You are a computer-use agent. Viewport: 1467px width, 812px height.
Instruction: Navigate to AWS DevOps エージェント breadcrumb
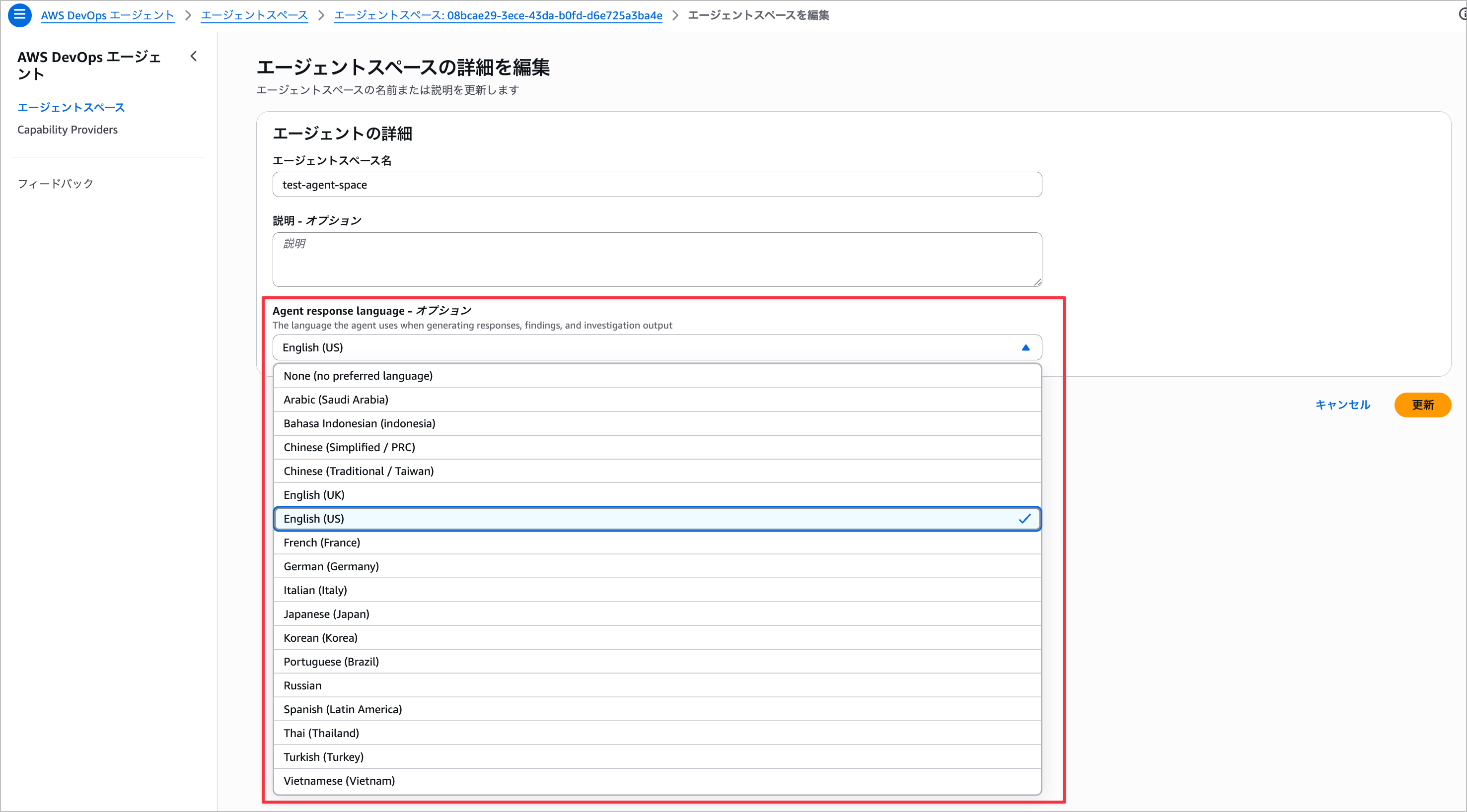point(107,15)
